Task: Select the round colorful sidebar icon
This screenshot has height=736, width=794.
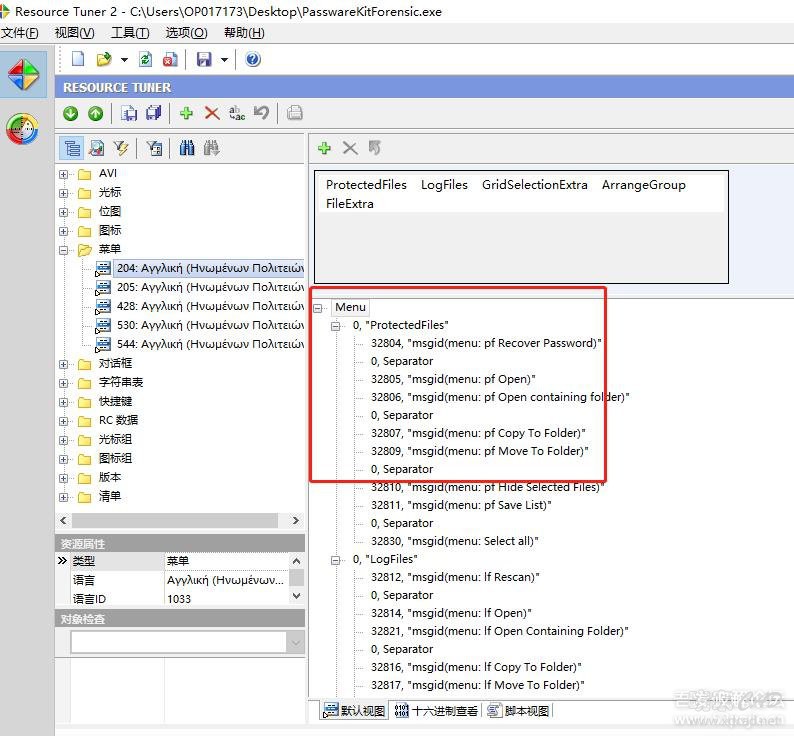Action: 22,129
